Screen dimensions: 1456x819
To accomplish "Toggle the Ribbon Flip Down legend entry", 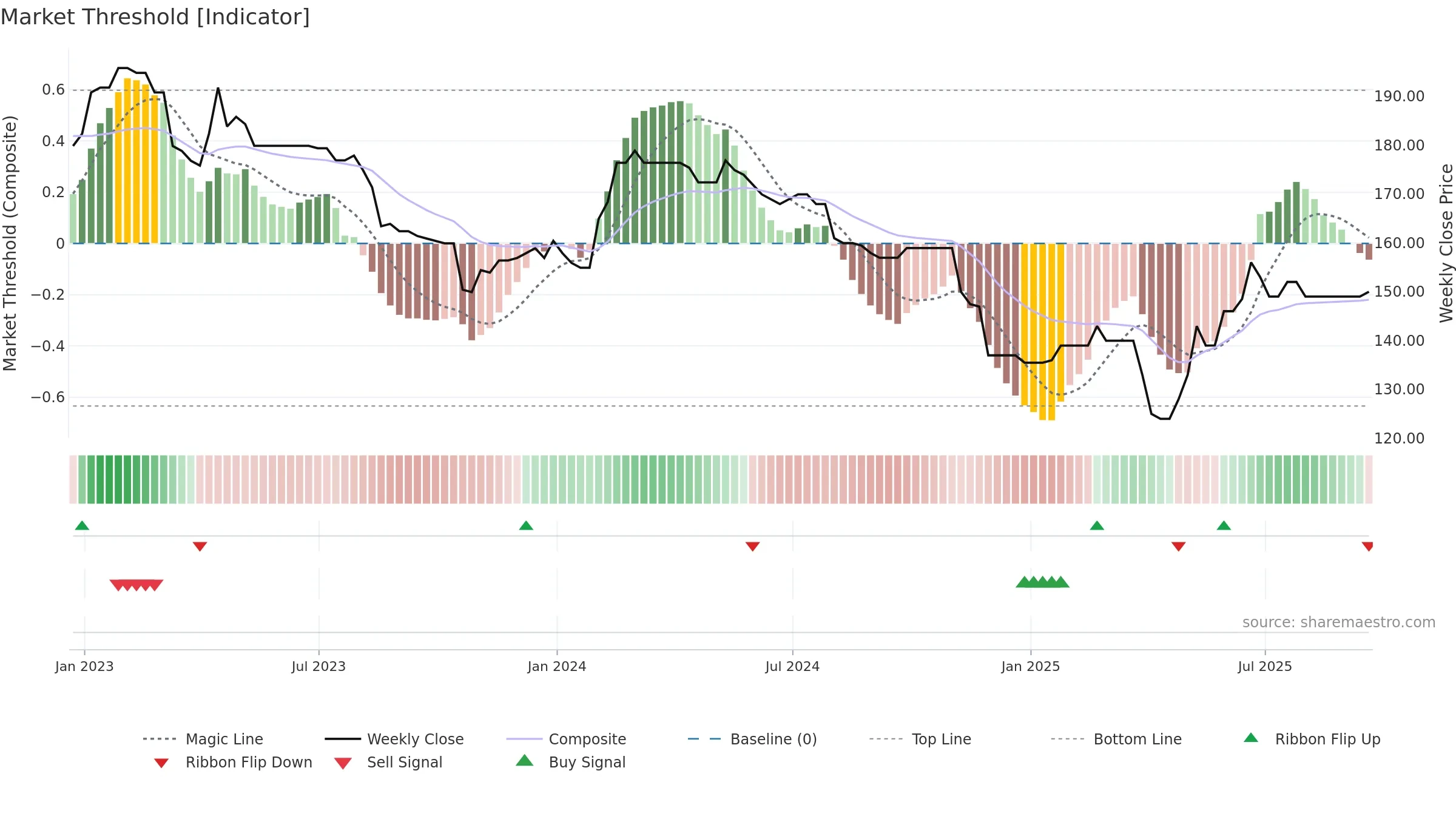I will (233, 762).
